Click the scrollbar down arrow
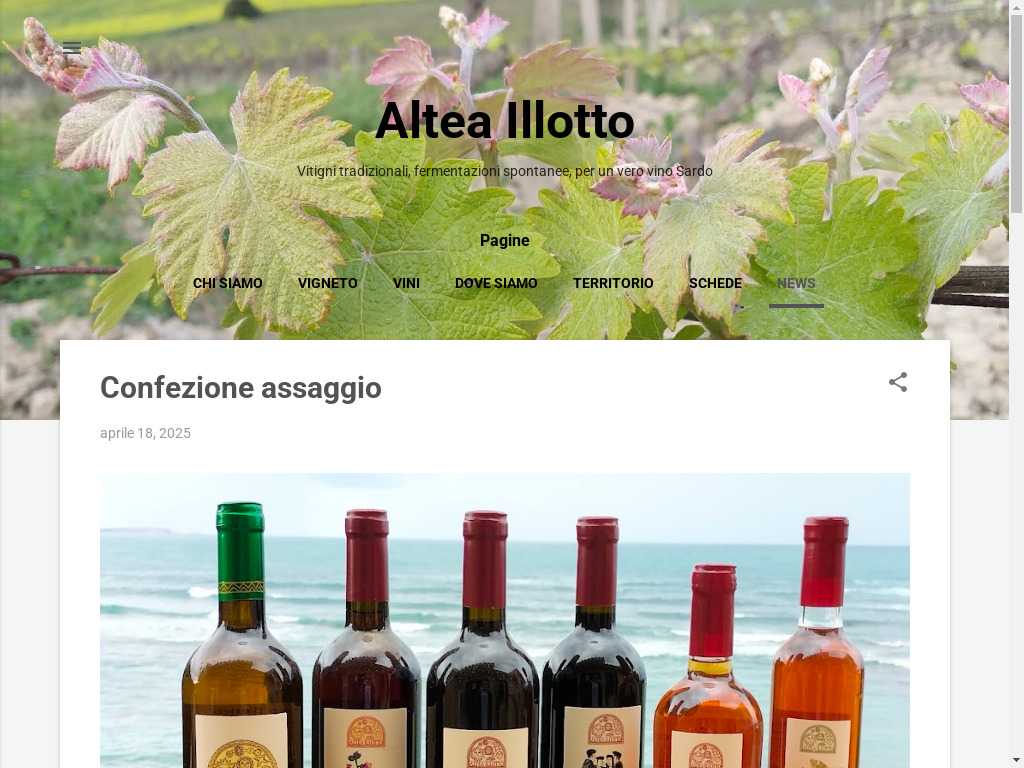The height and width of the screenshot is (768, 1024). point(1017,762)
